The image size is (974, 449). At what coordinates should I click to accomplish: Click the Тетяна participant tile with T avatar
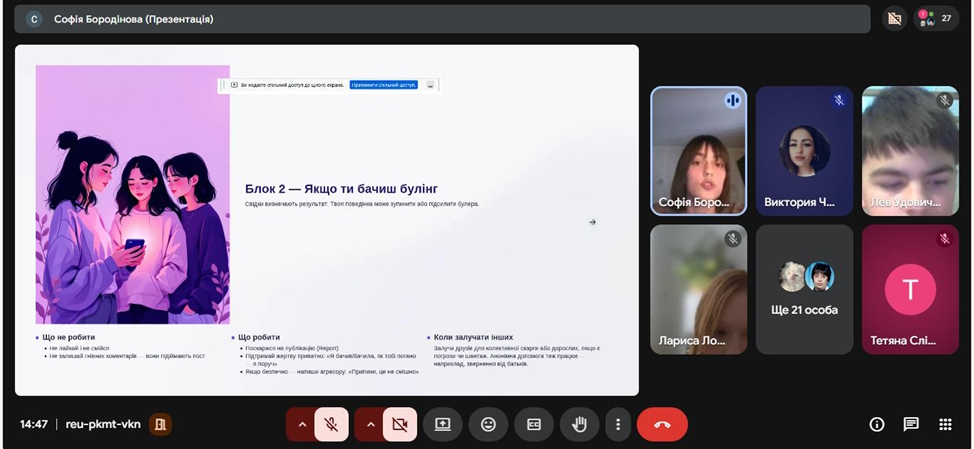pyautogui.click(x=910, y=289)
